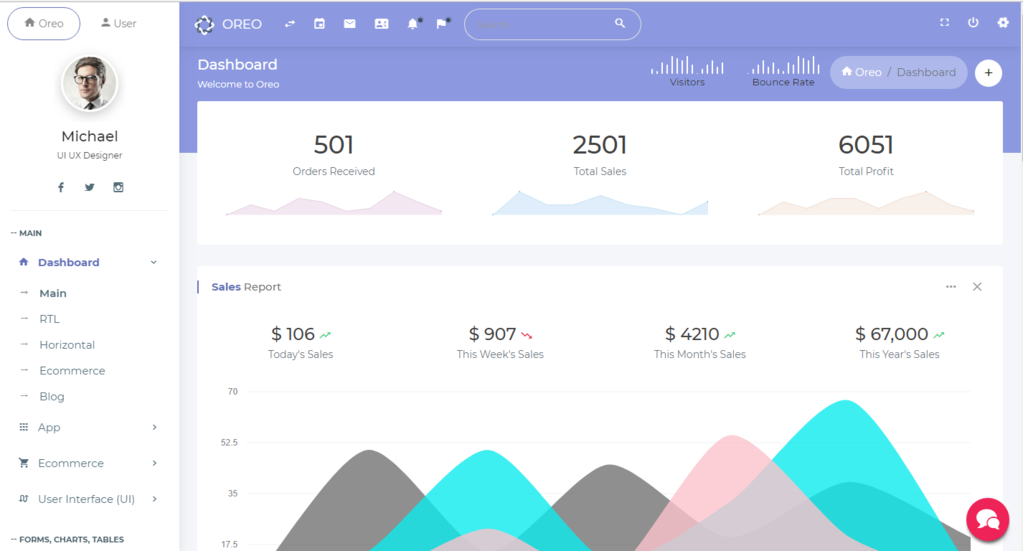Click the App grid icon in sidebar

point(23,427)
